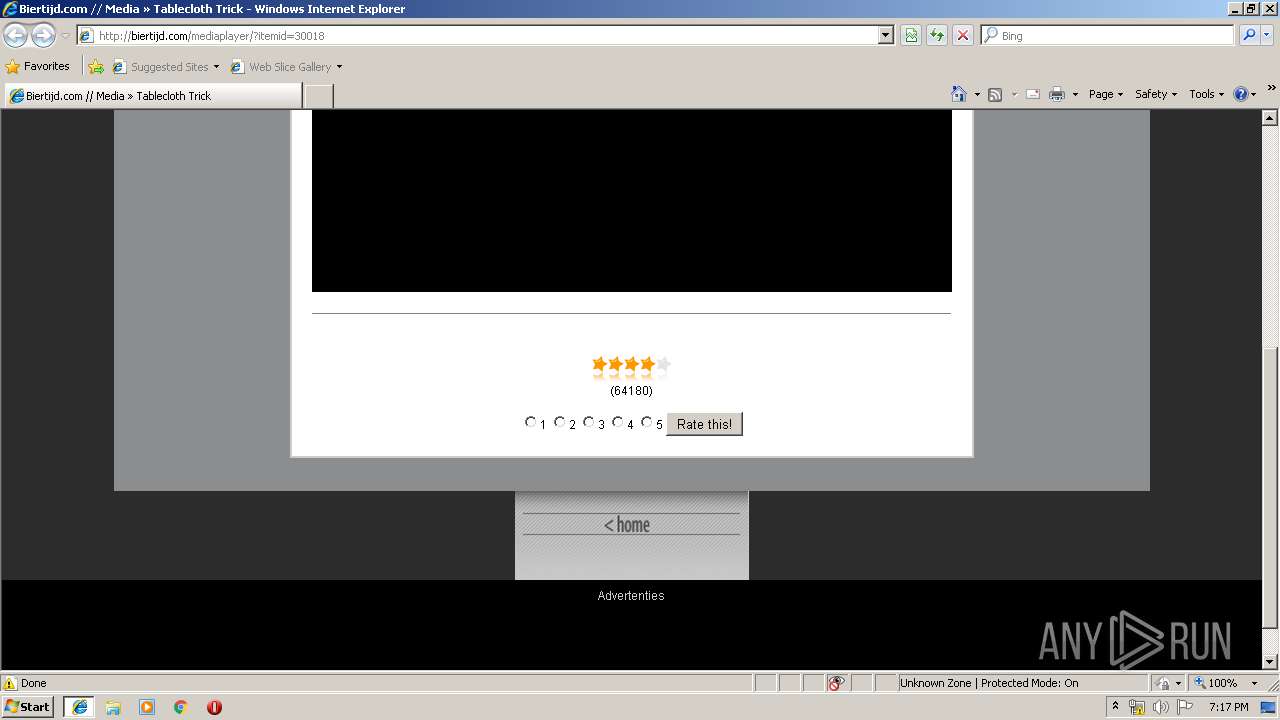Click the RSS Feeds icon
Viewport: 1280px width, 720px height.
pyautogui.click(x=995, y=94)
